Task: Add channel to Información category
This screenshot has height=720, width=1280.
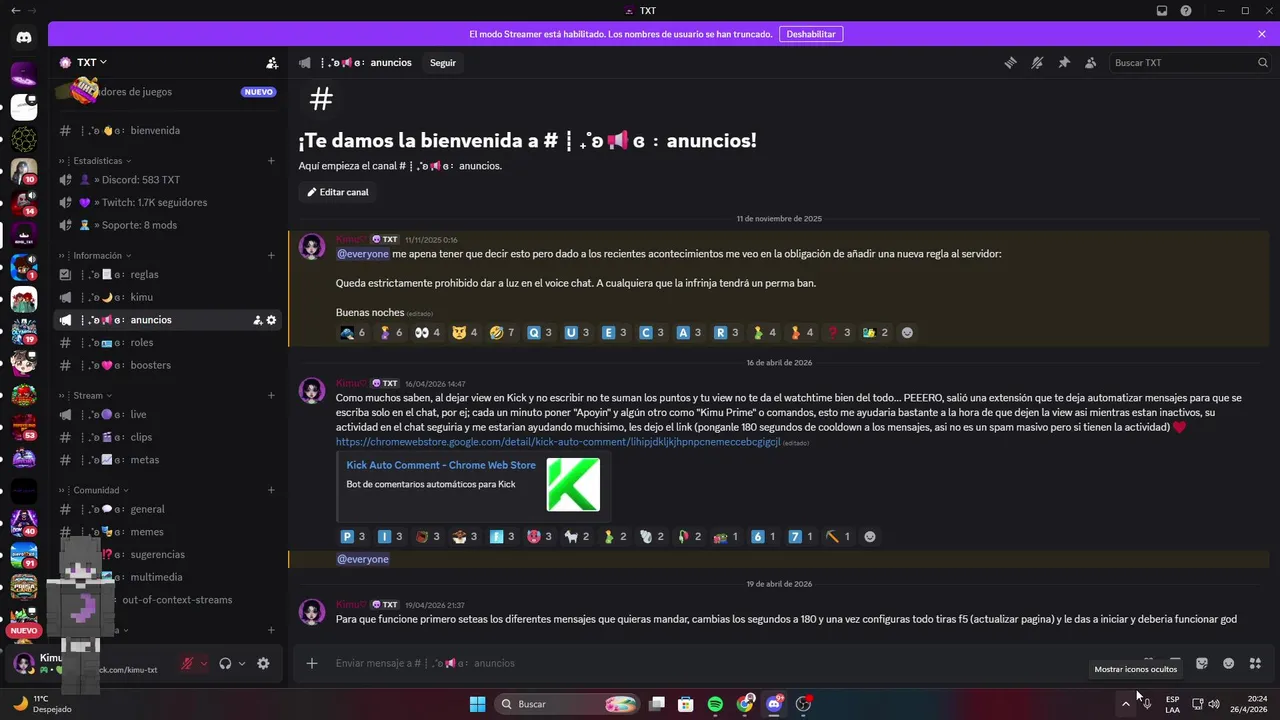Action: (x=271, y=255)
